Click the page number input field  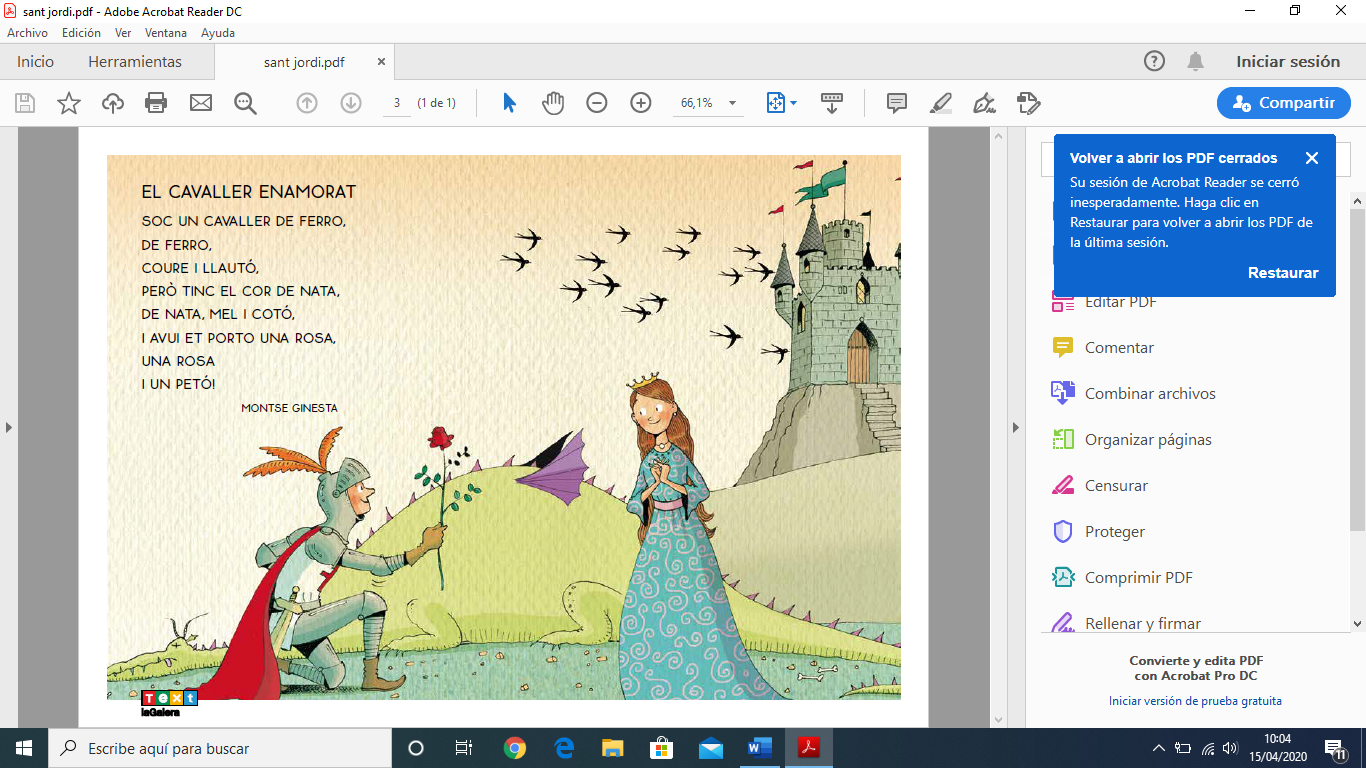[x=397, y=103]
